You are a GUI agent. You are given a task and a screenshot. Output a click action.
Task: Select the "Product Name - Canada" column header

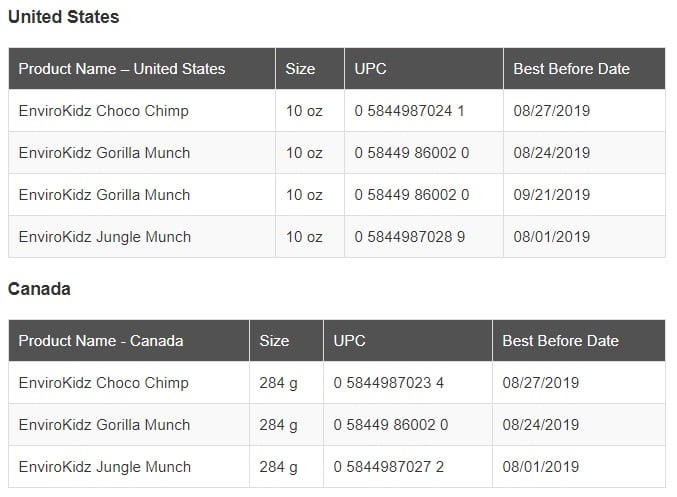(x=101, y=341)
